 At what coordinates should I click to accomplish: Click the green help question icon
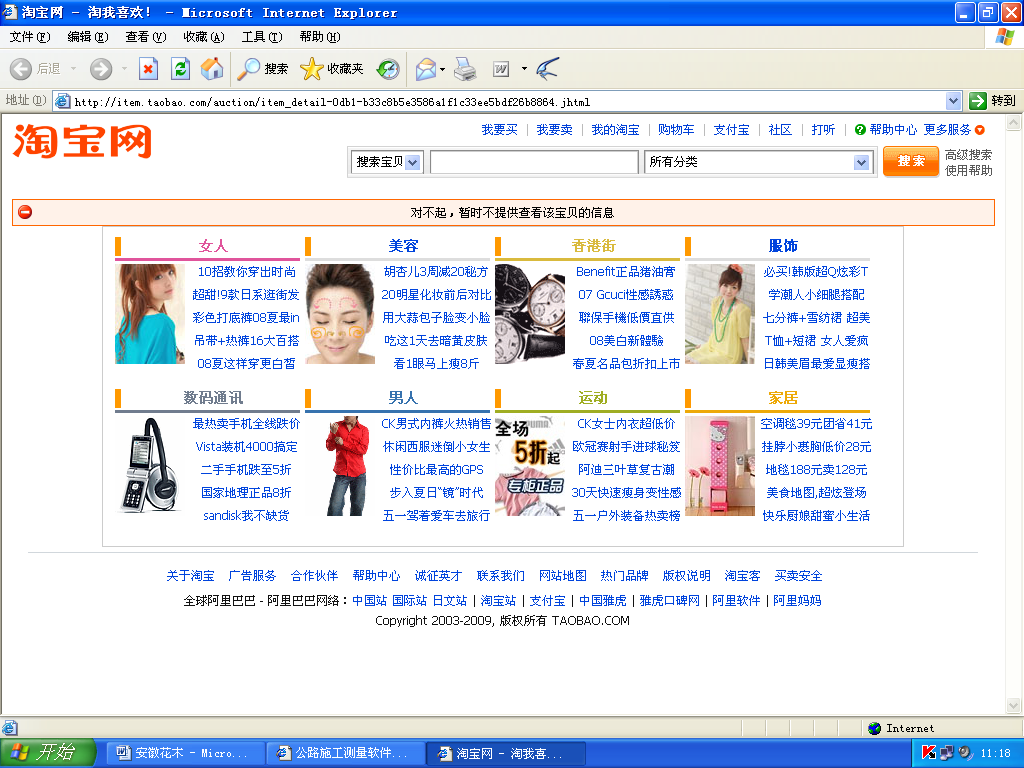pos(860,130)
